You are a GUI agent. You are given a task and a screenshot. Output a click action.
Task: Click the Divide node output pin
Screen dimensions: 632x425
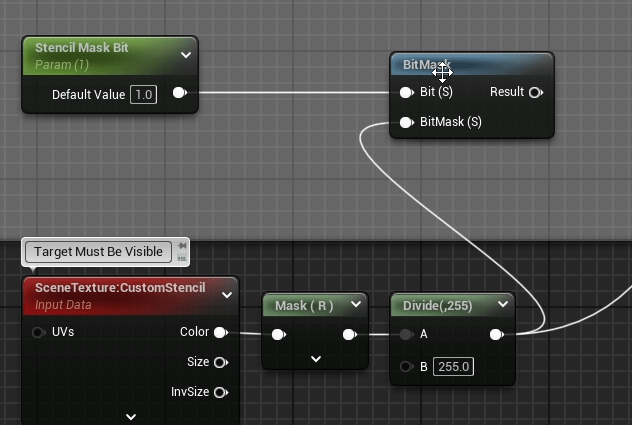point(496,334)
